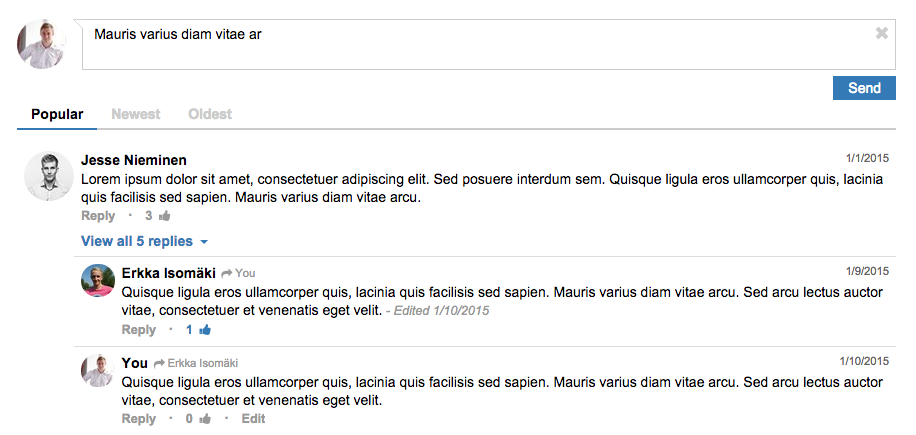Viewport: 916px width, 435px height.
Task: Clear the comment text with the X icon
Action: (882, 33)
